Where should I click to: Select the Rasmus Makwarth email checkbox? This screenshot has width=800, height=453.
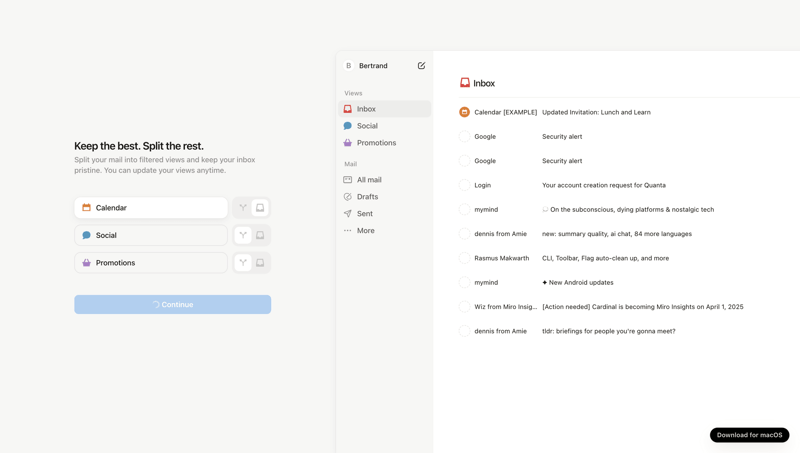[464, 258]
